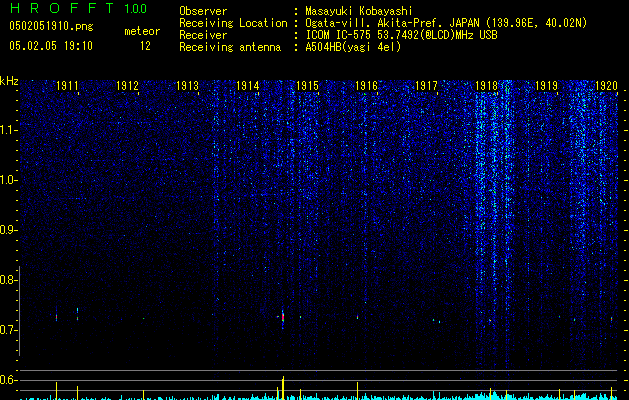The width and height of the screenshot is (629, 400).
Task: Click the 1920 time axis label
Action: point(606,86)
